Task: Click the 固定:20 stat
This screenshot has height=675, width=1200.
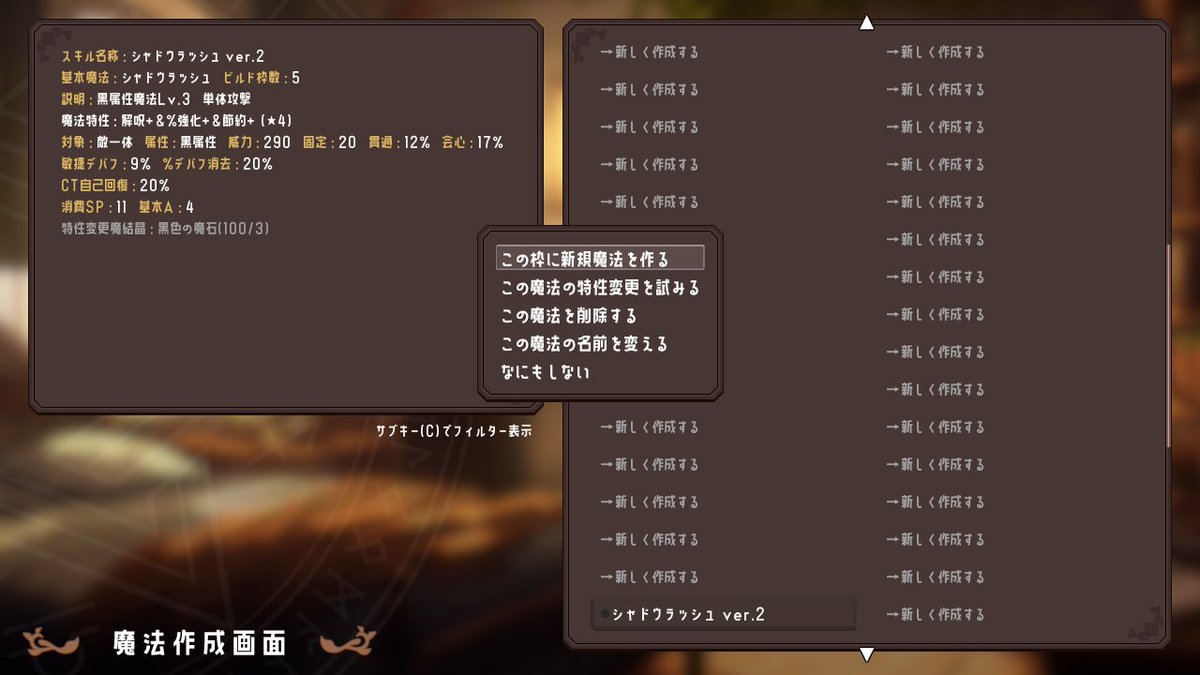Action: pyautogui.click(x=330, y=142)
